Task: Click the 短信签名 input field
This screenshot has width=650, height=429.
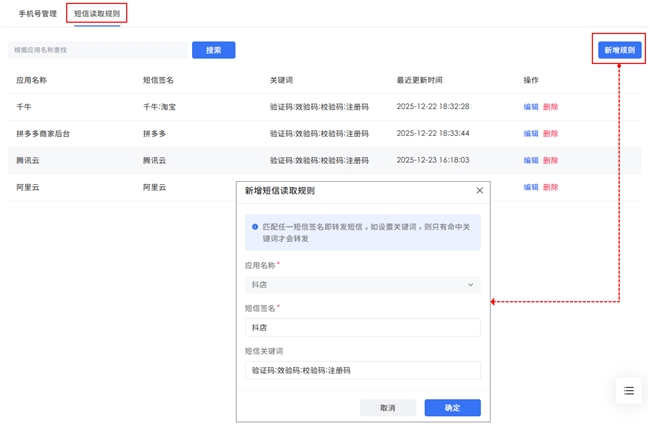Action: pos(362,328)
